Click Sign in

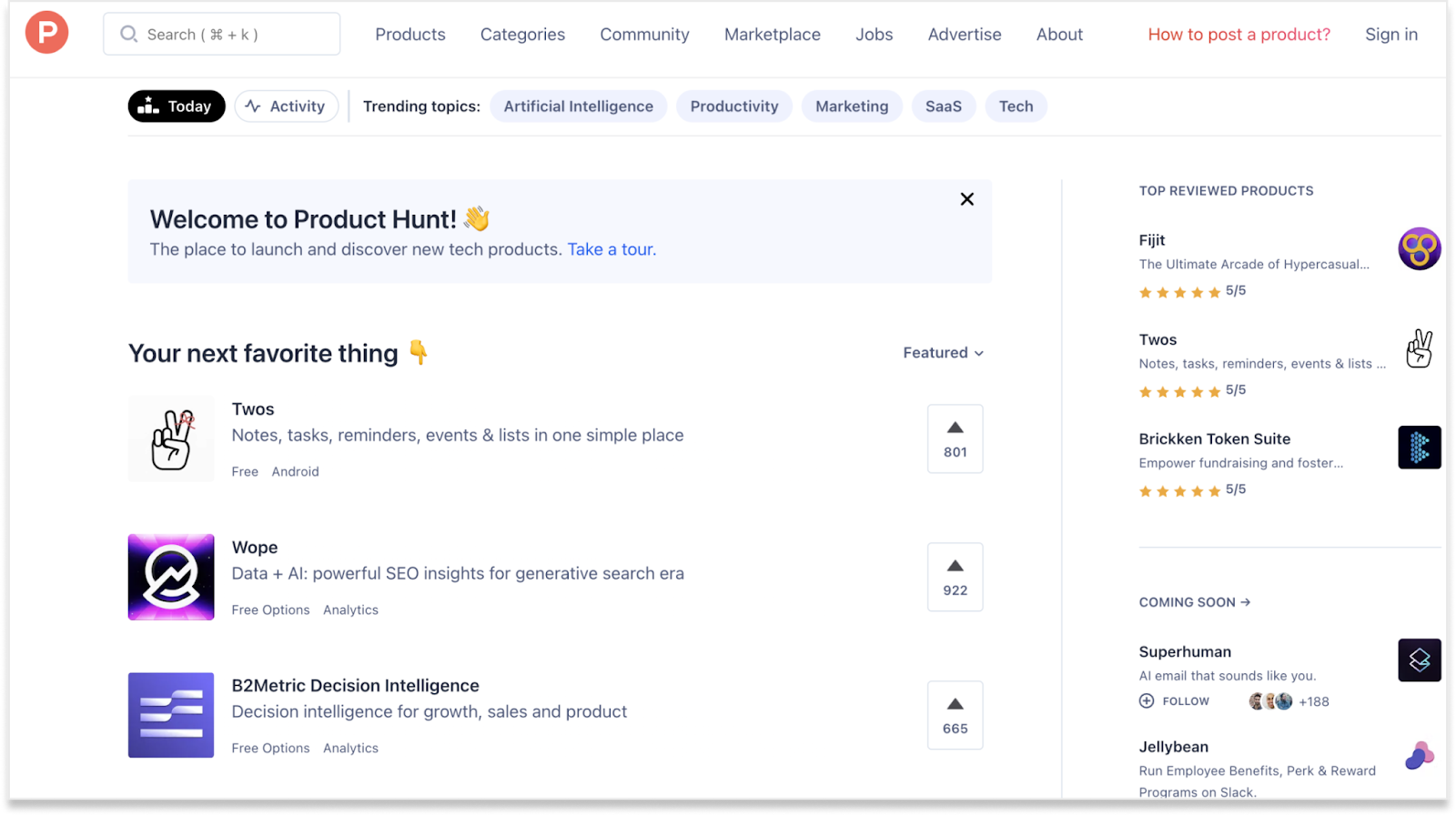tap(1390, 35)
